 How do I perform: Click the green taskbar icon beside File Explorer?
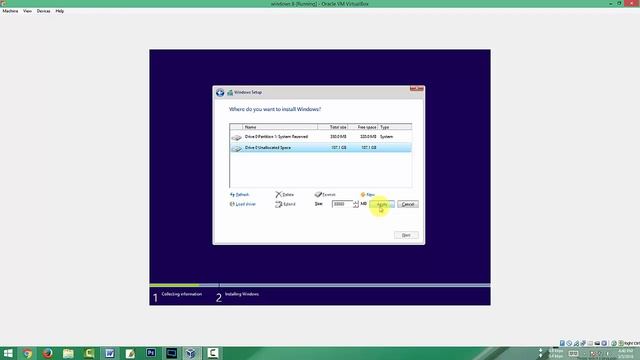pos(89,353)
